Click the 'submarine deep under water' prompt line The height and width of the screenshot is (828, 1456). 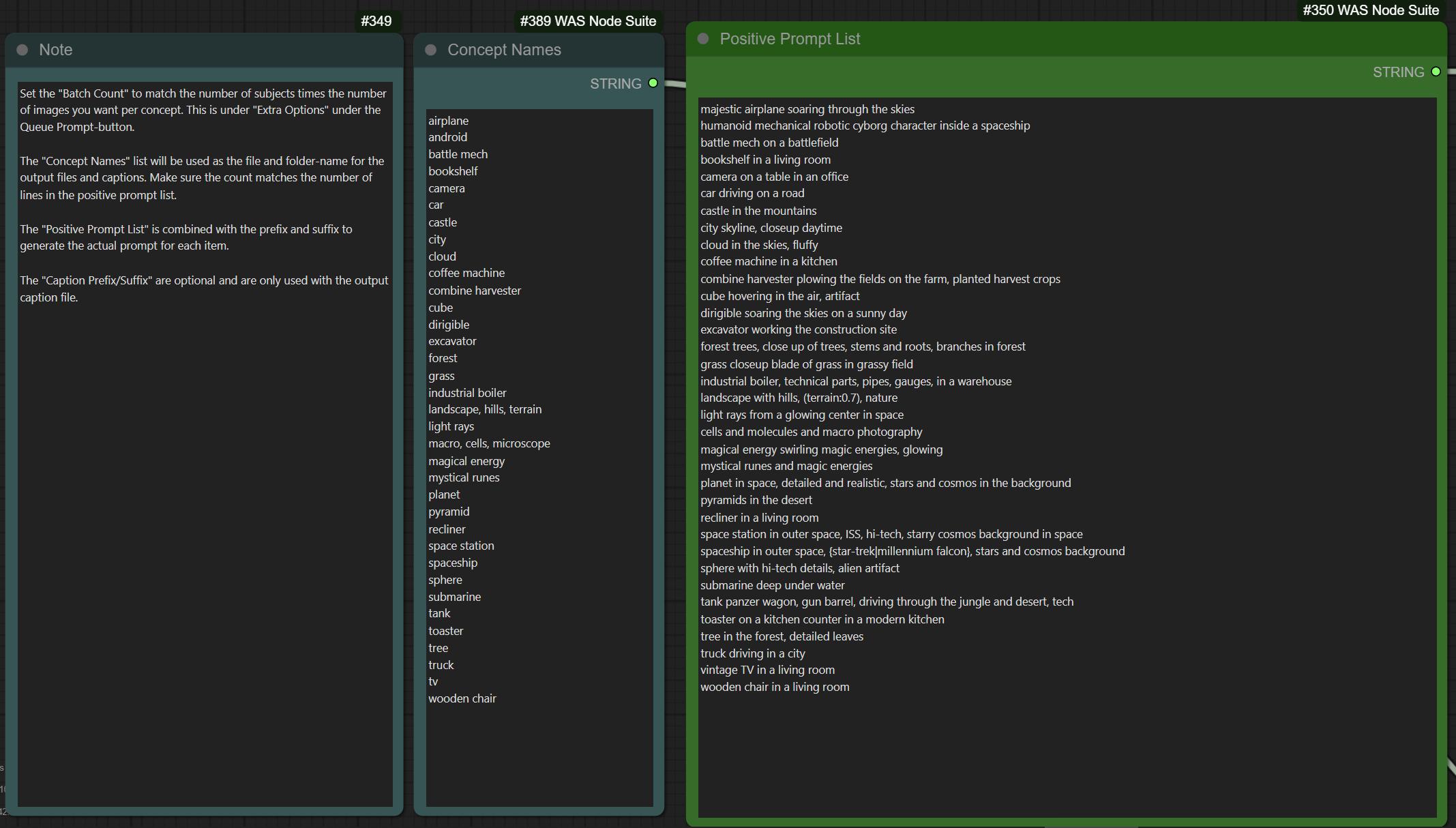coord(772,585)
